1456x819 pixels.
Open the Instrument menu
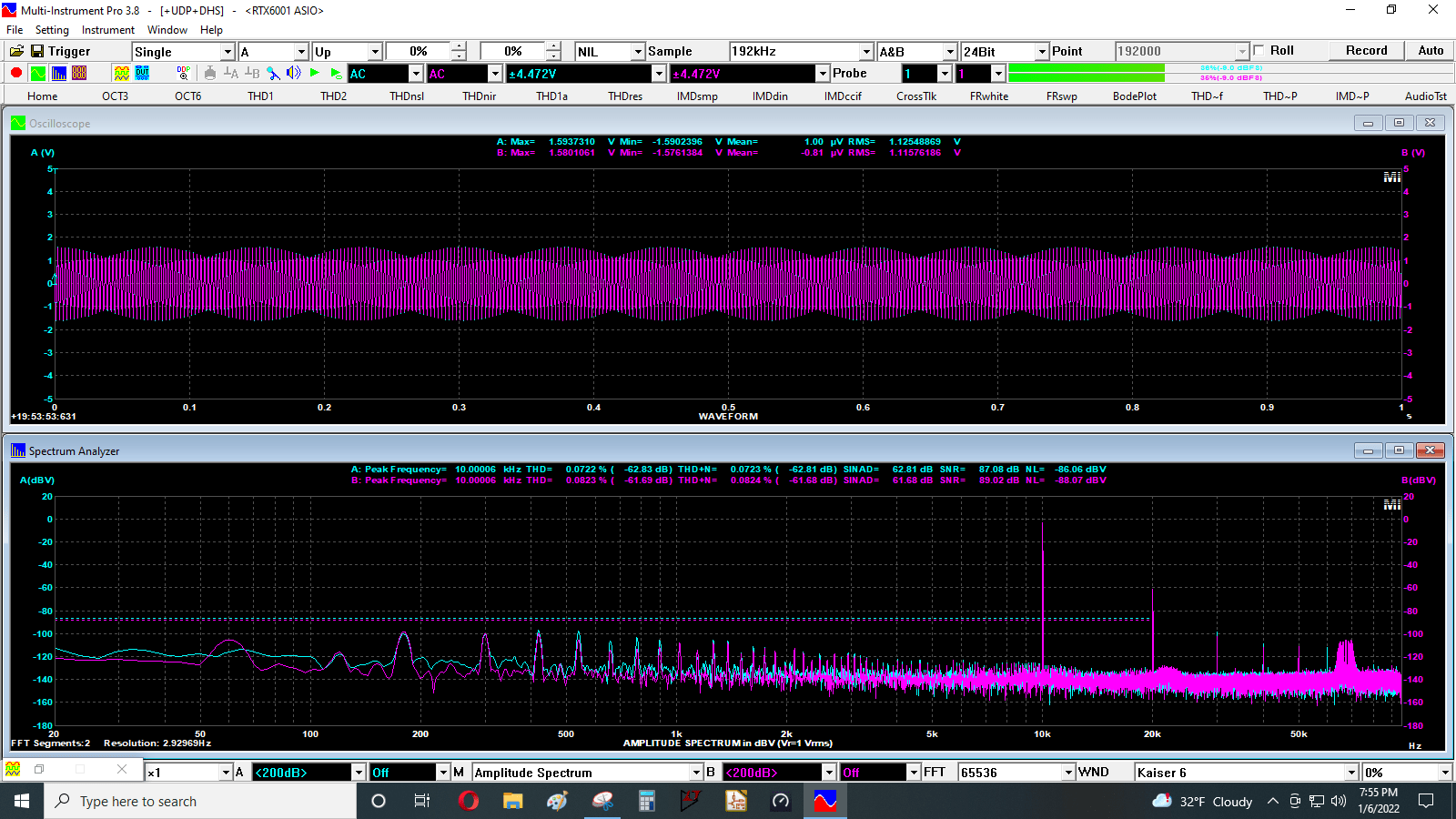click(108, 30)
